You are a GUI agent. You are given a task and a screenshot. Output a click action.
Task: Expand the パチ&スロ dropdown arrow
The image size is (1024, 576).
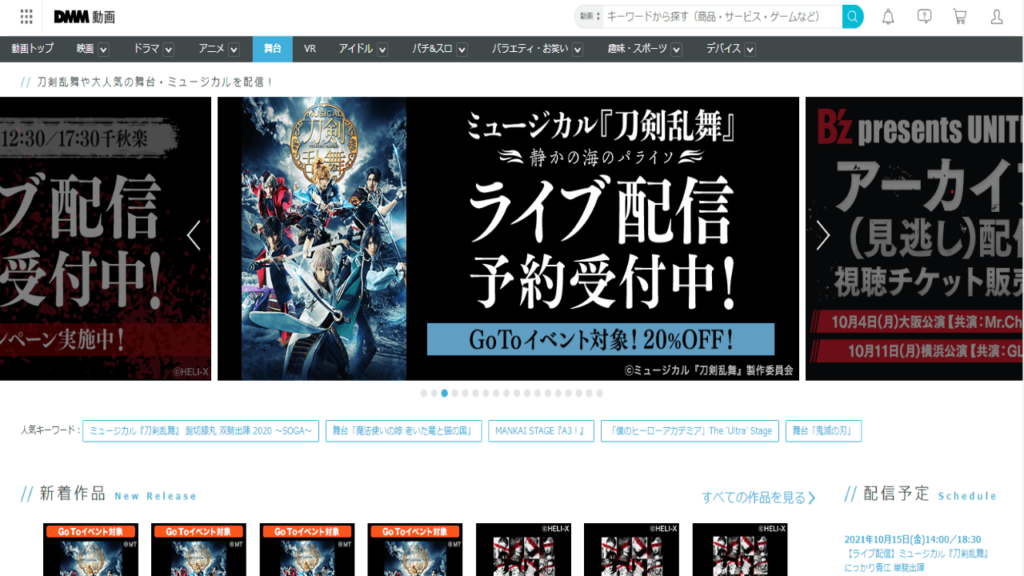[462, 50]
